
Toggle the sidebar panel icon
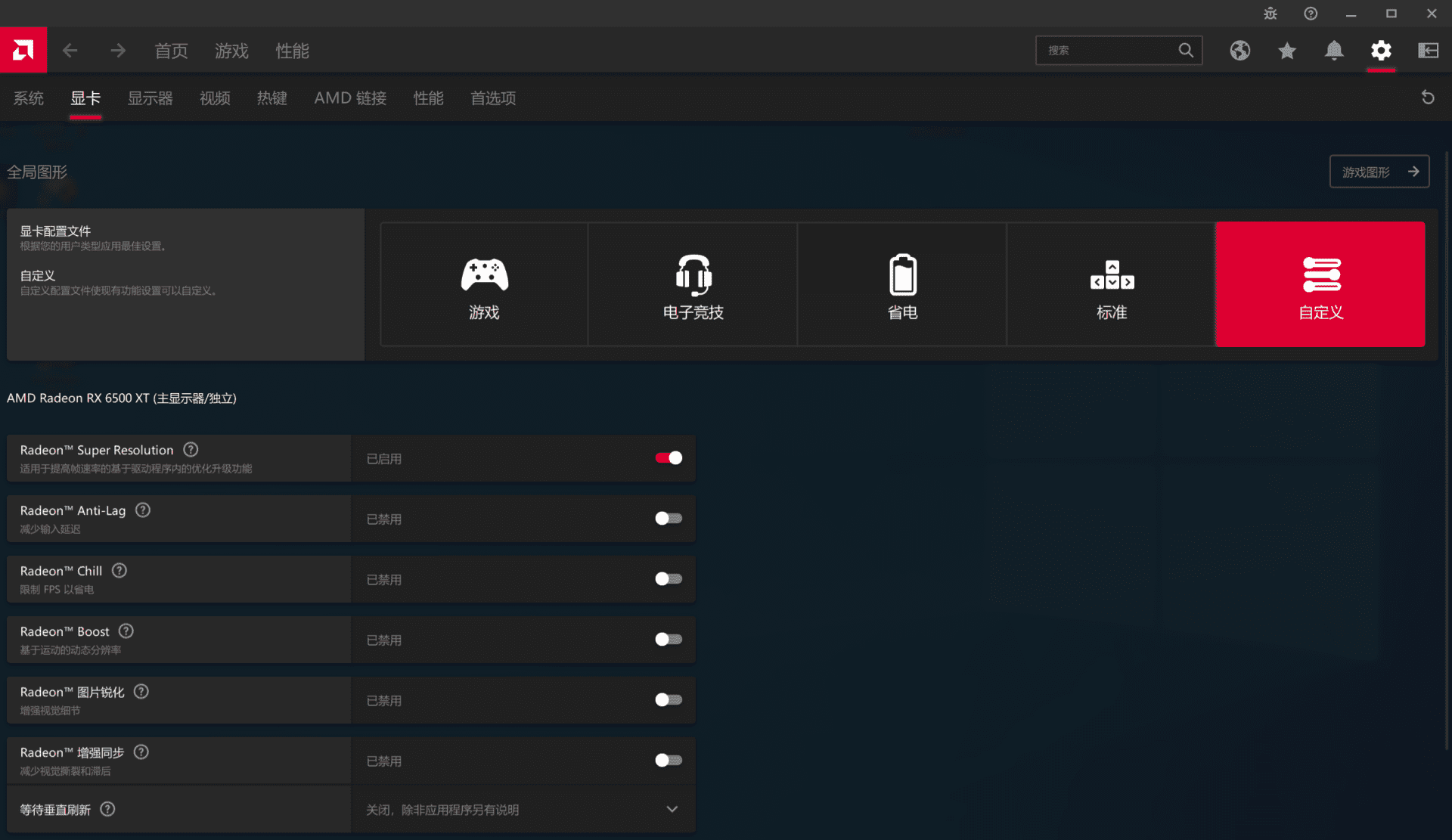1428,51
